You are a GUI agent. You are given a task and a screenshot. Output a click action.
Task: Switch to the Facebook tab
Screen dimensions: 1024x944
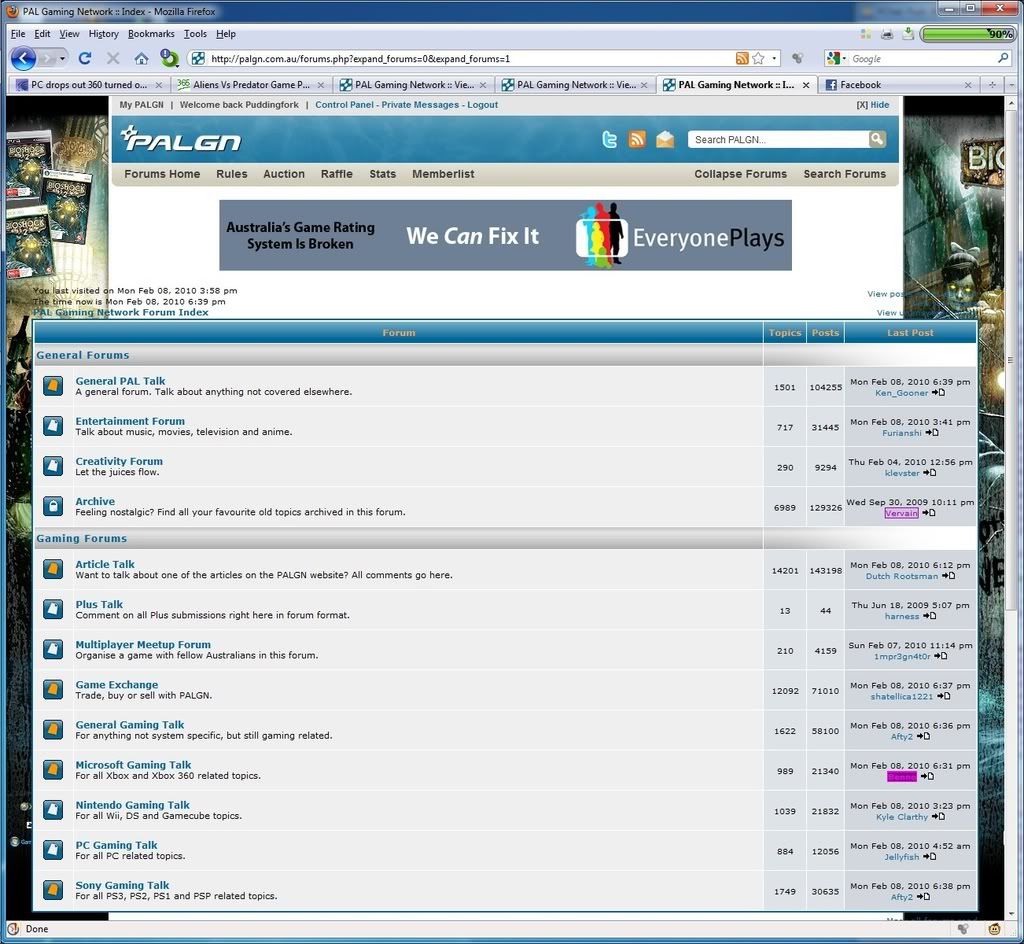point(899,85)
